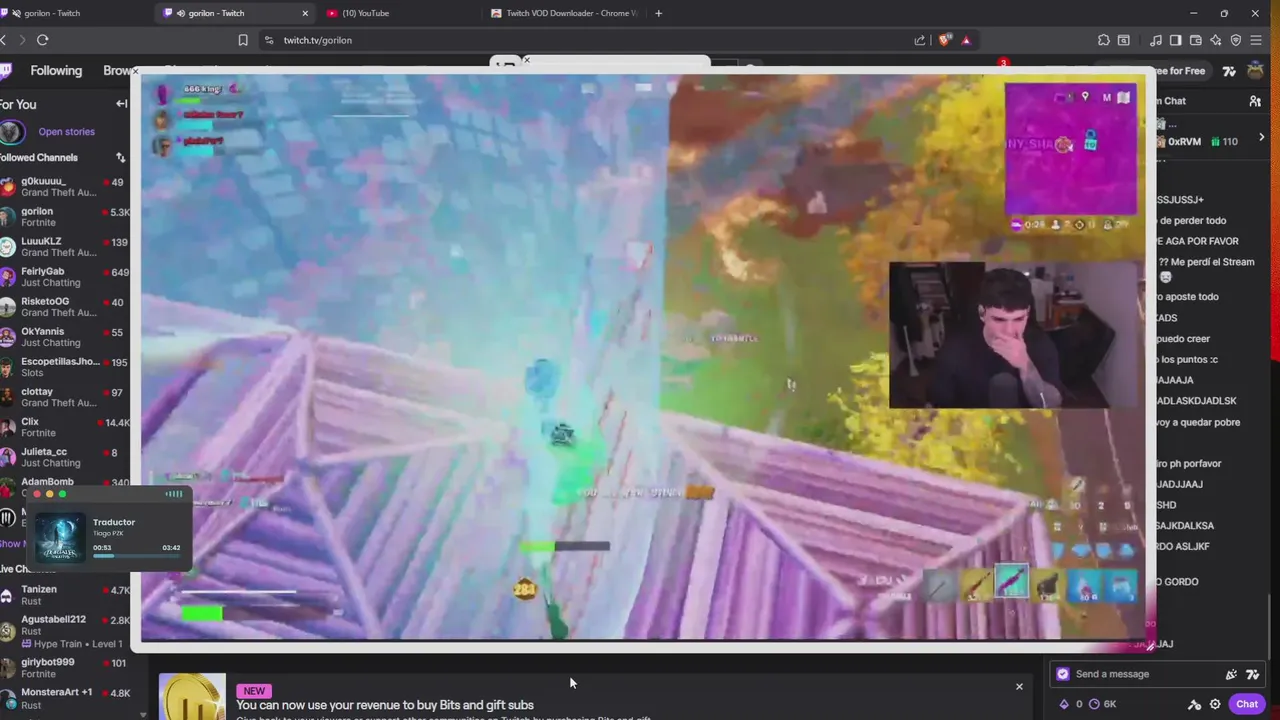Open the Tanizen Rust channel

pos(64,595)
